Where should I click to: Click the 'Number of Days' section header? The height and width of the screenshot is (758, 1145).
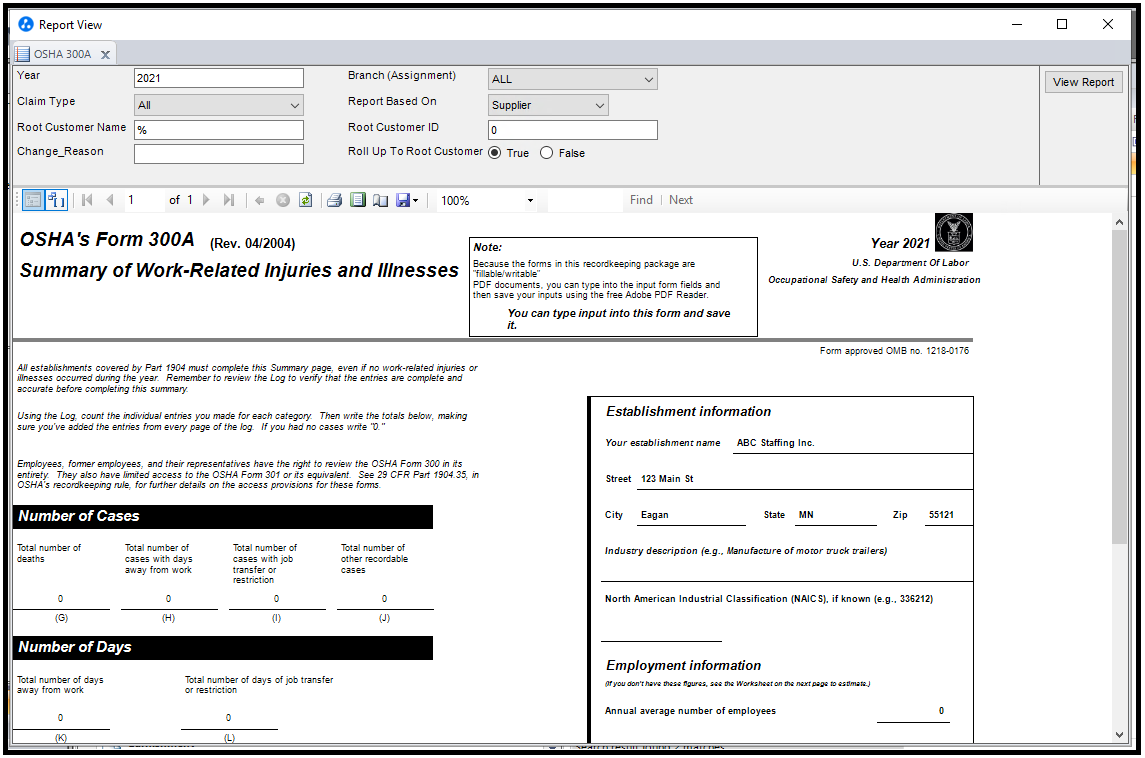coord(223,648)
